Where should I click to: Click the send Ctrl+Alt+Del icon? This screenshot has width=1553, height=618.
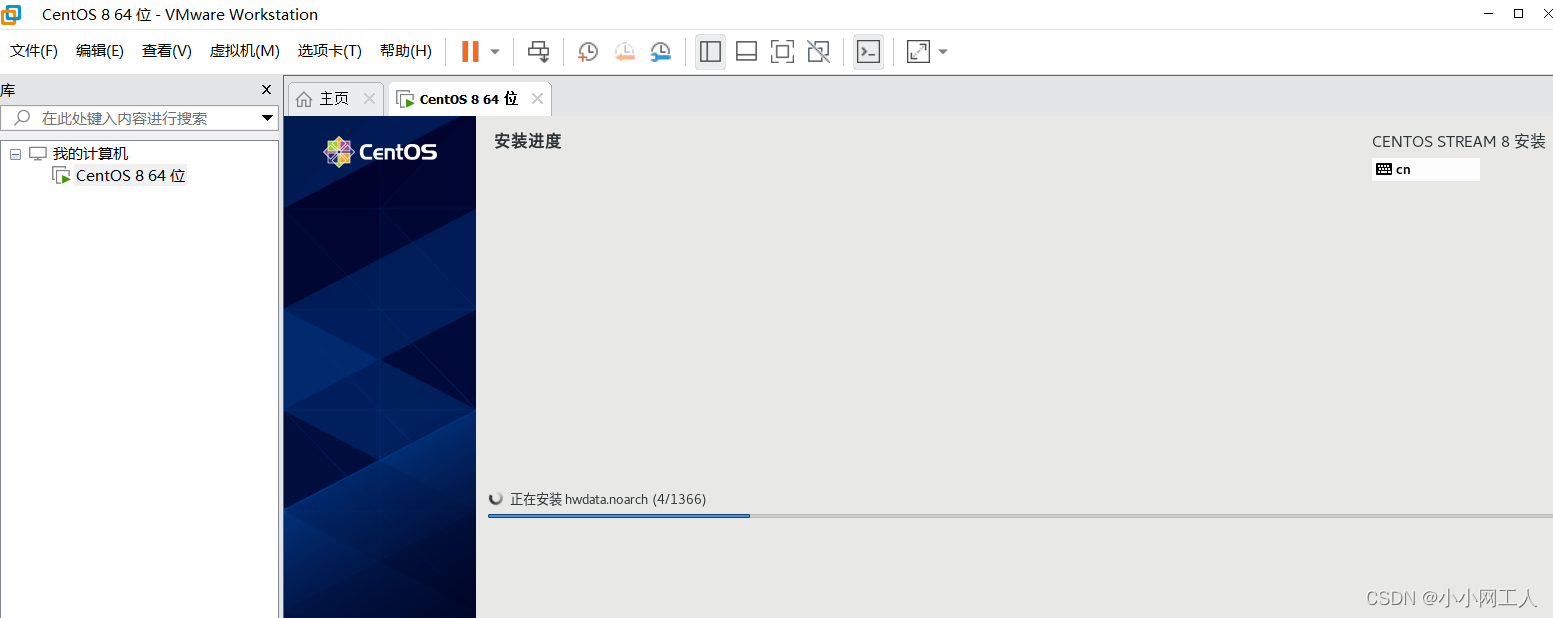[x=539, y=51]
